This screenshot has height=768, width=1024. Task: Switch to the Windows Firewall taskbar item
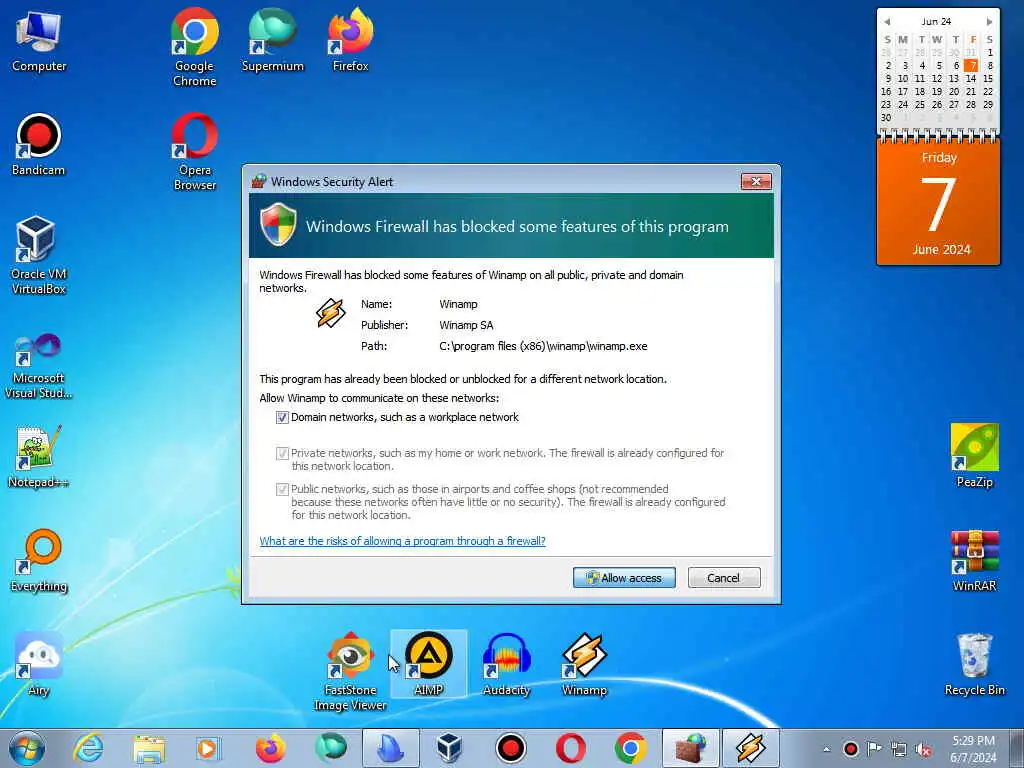pos(691,748)
